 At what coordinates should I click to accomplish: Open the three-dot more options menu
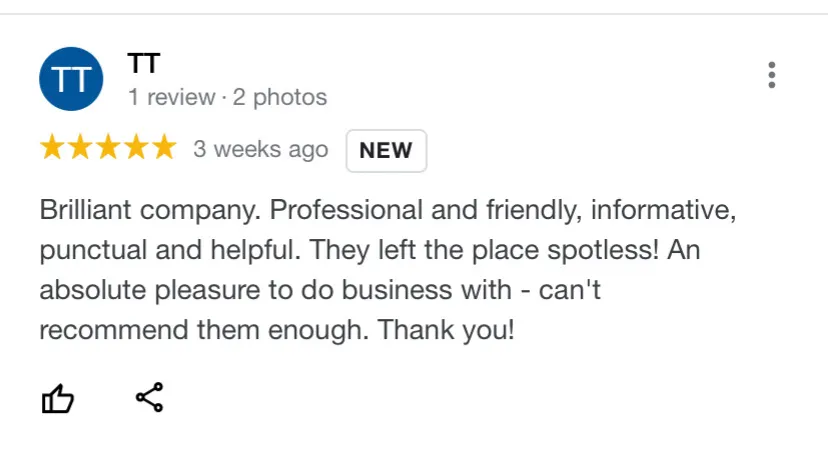771,75
